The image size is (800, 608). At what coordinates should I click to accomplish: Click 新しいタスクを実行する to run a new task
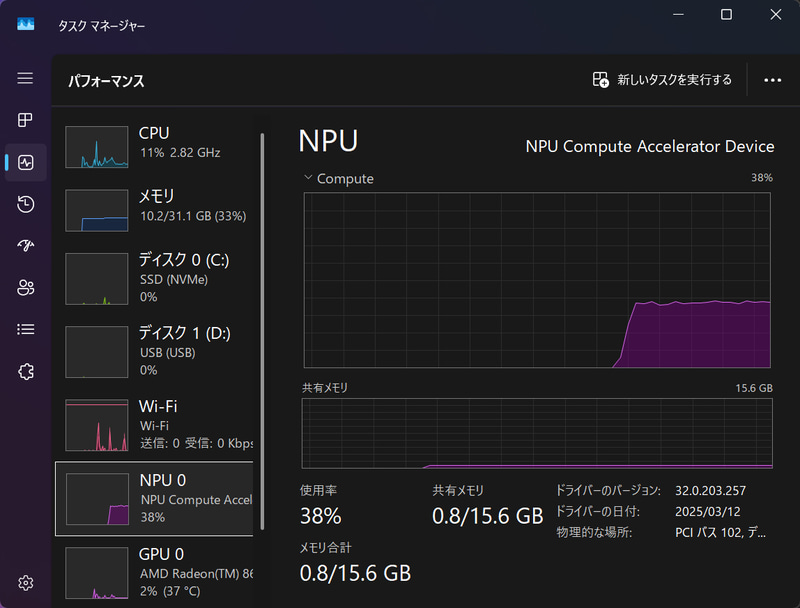point(661,79)
